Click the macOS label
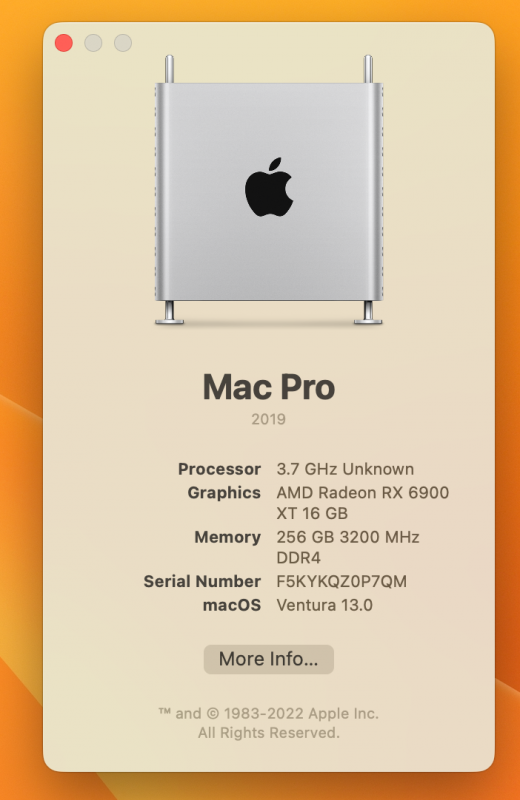 232,605
